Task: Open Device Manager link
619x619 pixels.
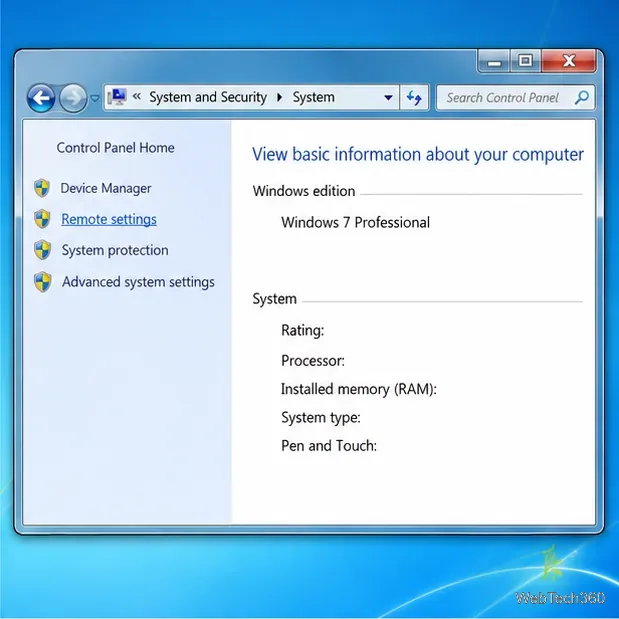Action: pyautogui.click(x=106, y=188)
